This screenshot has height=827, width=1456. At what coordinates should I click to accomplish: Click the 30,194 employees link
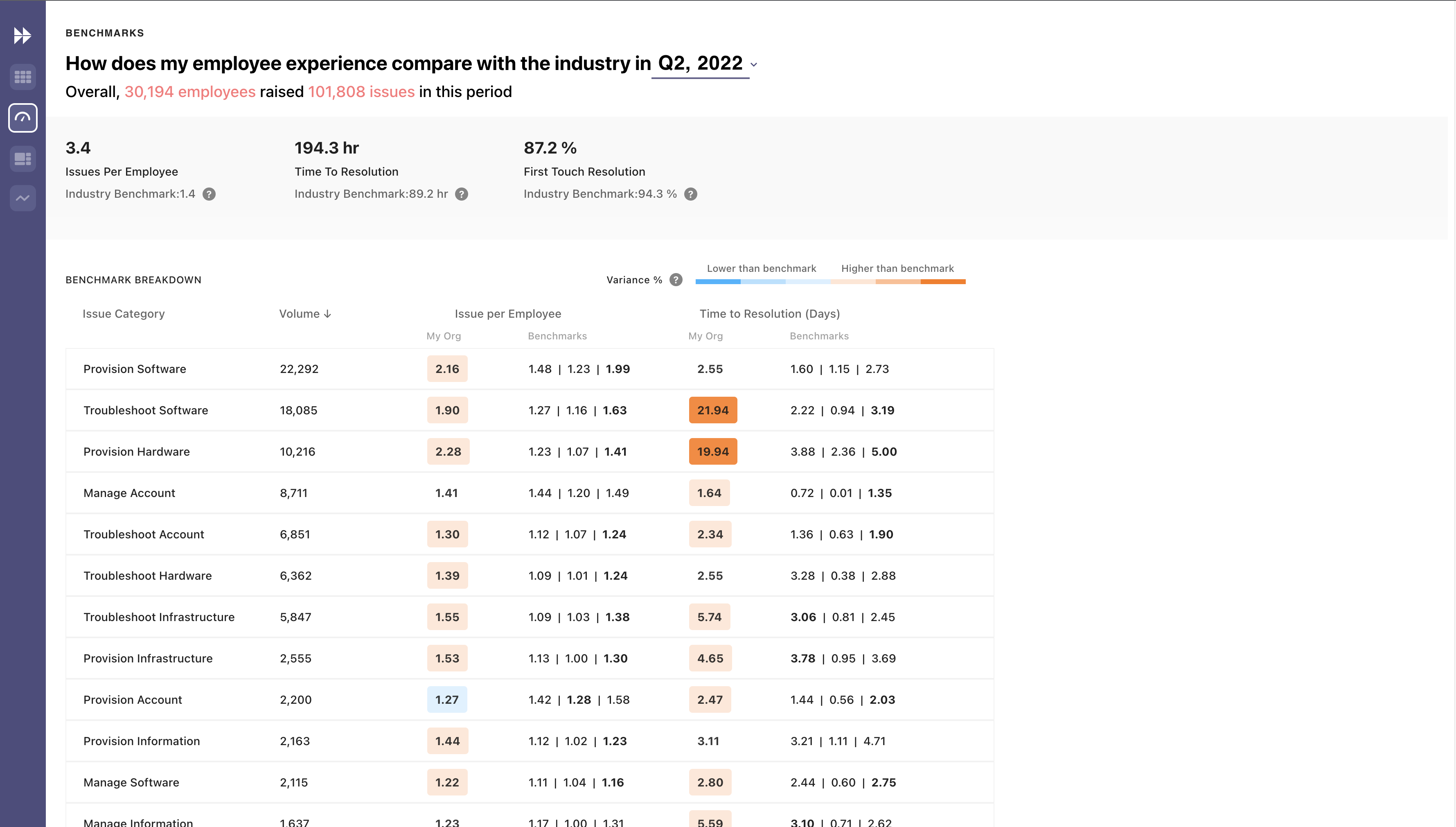pyautogui.click(x=189, y=92)
